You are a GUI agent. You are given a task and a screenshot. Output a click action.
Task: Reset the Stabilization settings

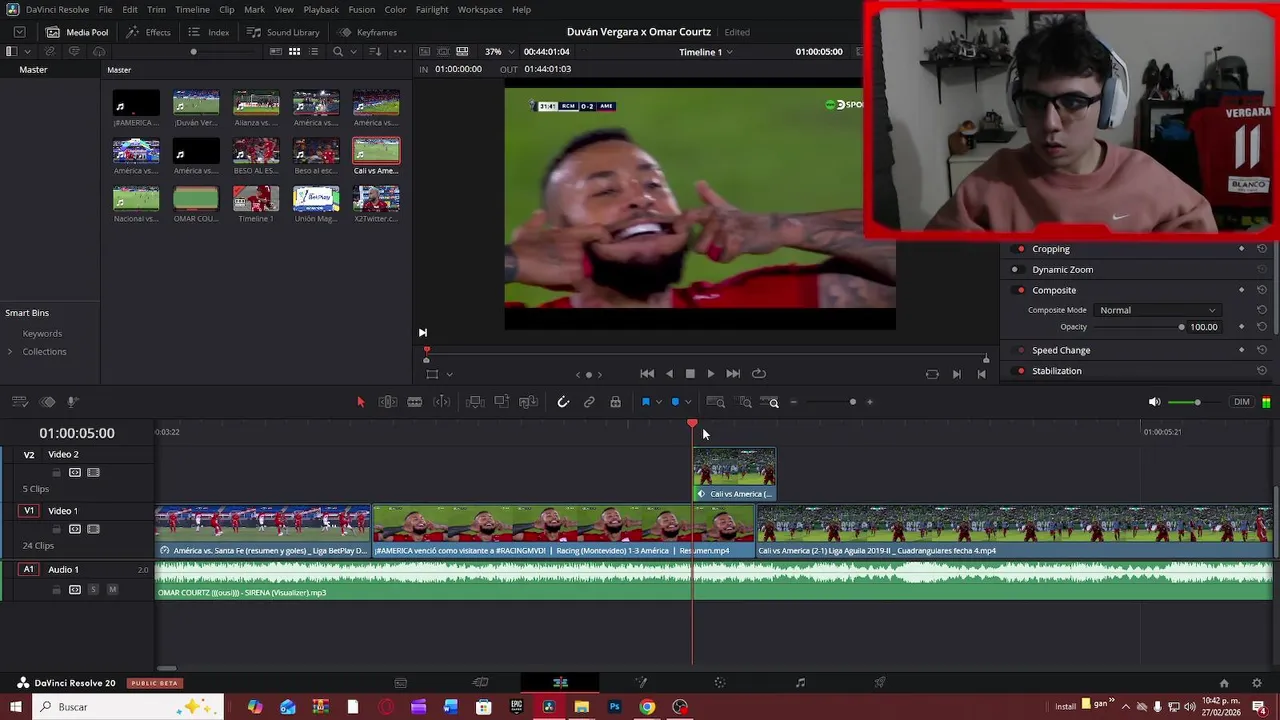(1262, 371)
